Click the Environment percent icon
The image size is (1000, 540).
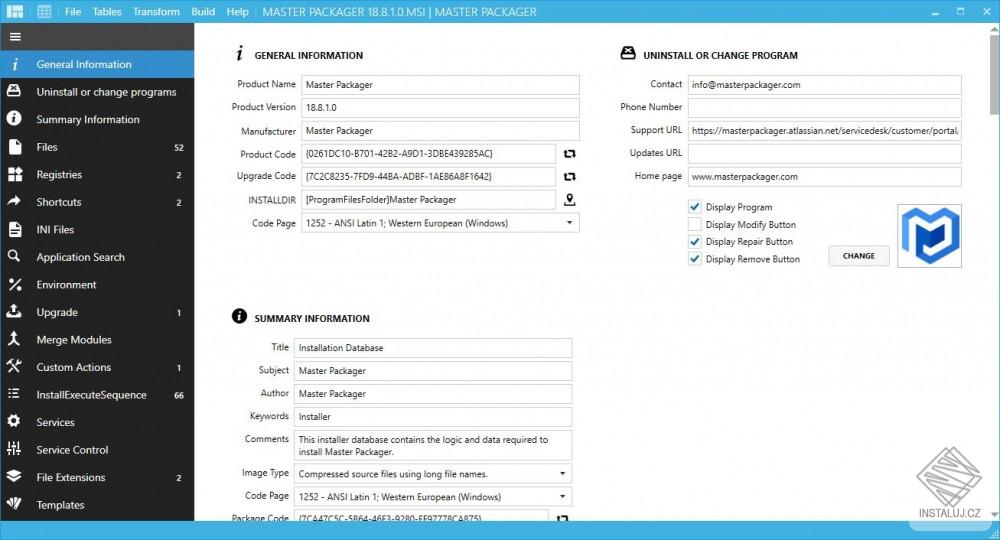(14, 284)
